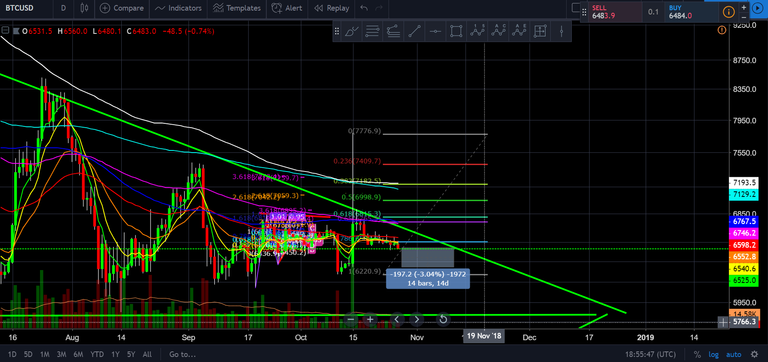Select the brush drawing tool
The image size is (768, 362).
coord(352,31)
